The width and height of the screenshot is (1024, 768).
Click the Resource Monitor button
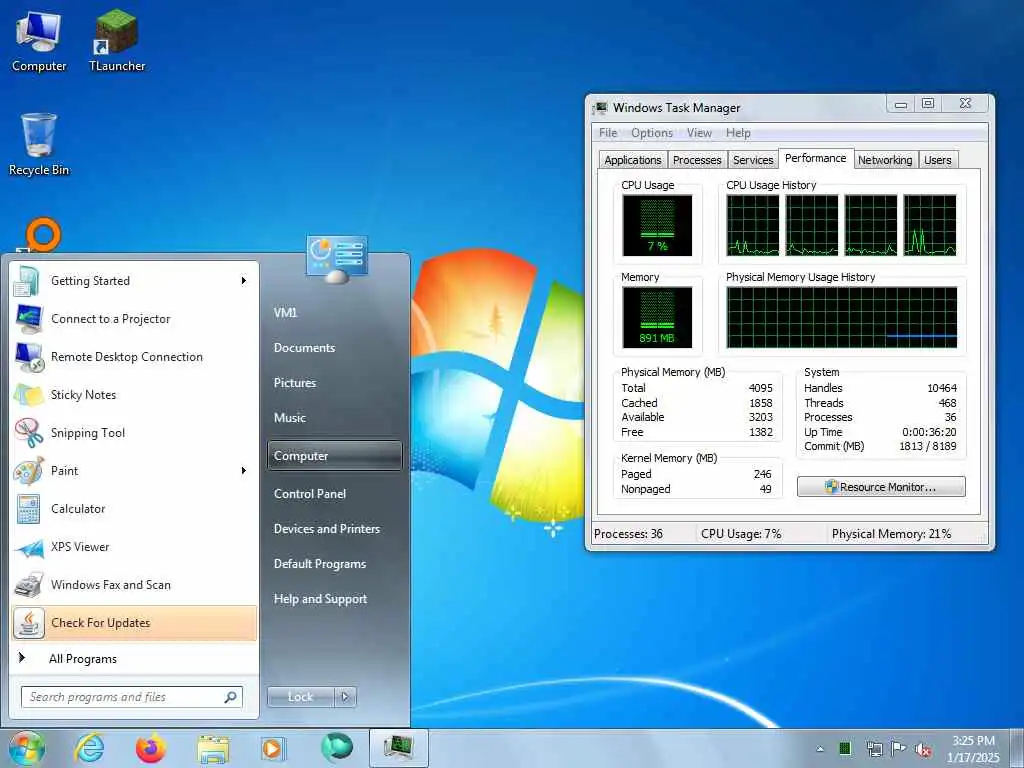(881, 487)
